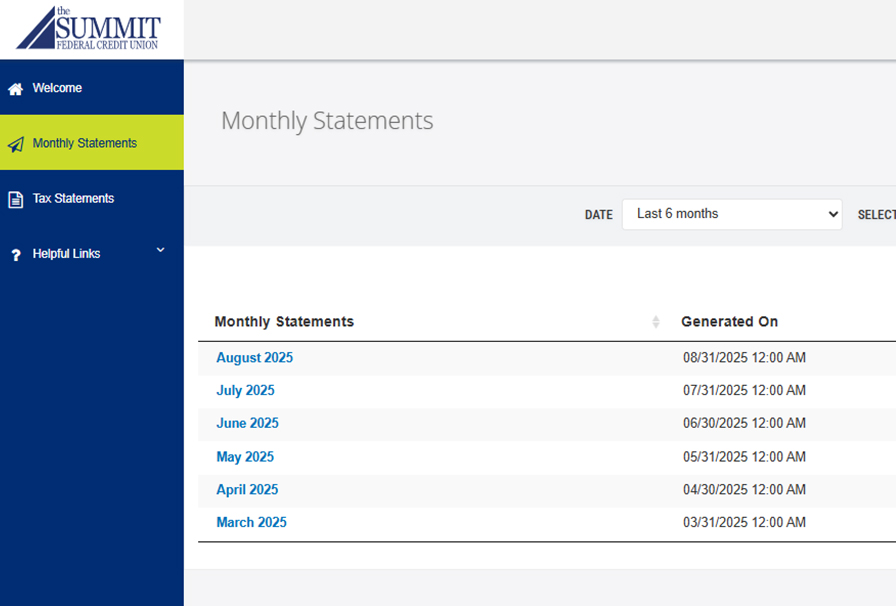Image resolution: width=896 pixels, height=606 pixels.
Task: Click the paper plane Monthly Statements icon
Action: pos(15,144)
